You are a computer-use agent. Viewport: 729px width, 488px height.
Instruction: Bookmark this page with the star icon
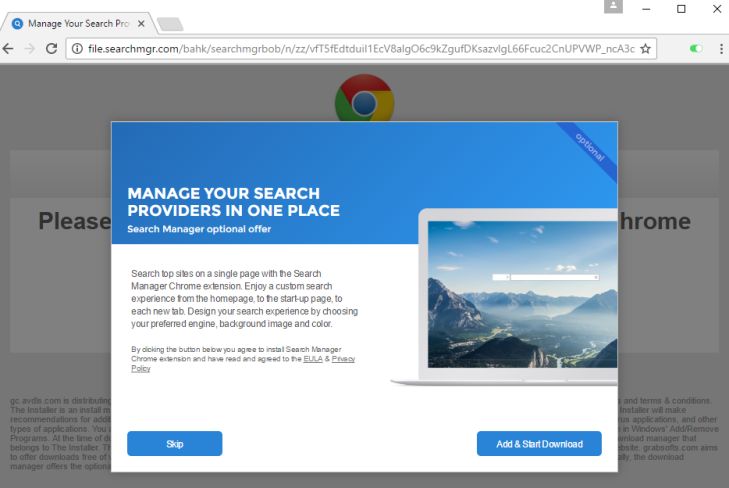pyautogui.click(x=645, y=48)
